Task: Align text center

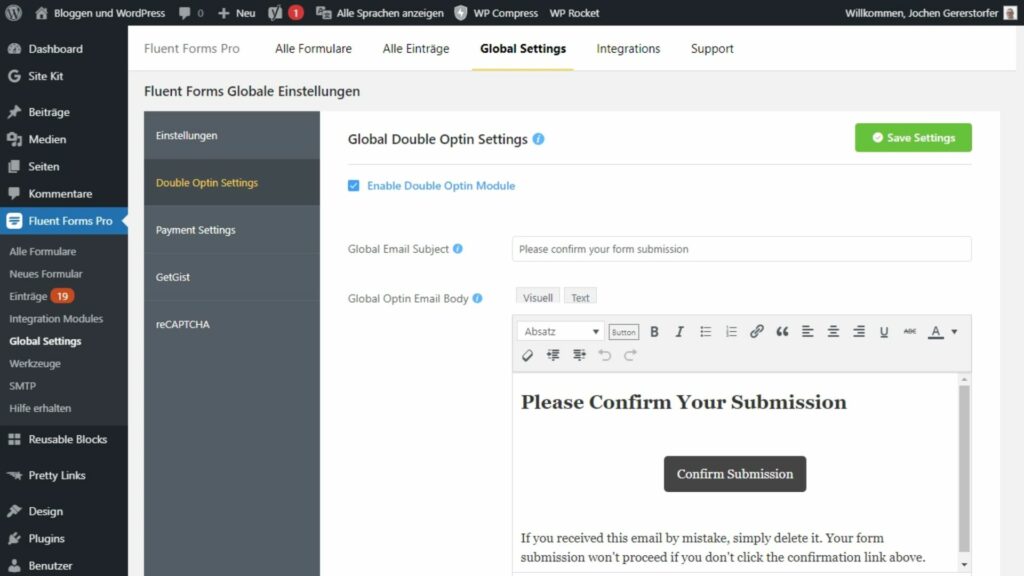Action: click(x=833, y=332)
